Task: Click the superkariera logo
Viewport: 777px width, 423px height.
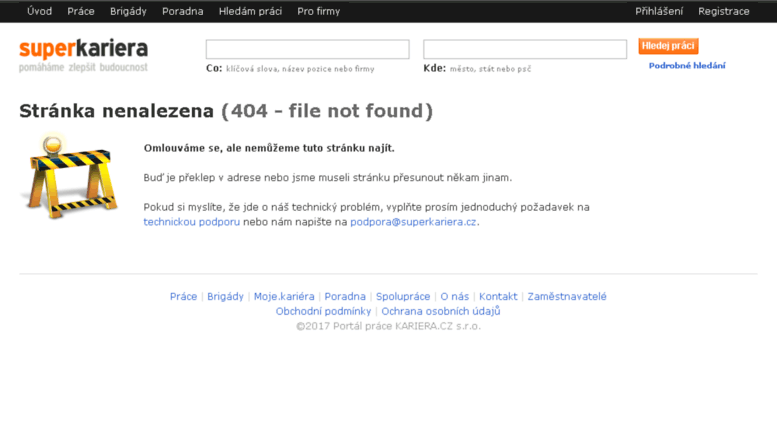Action: [x=83, y=55]
